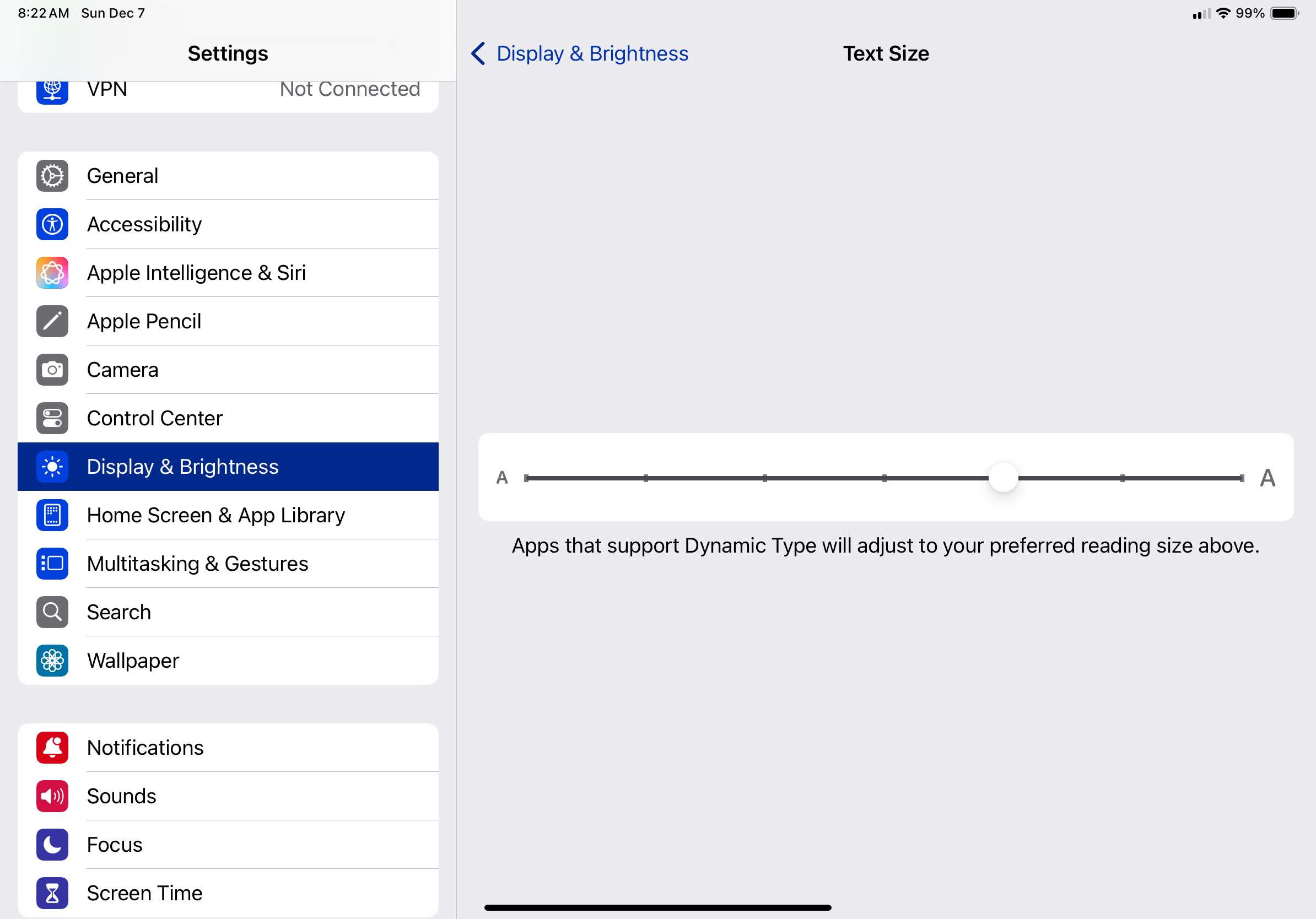Tap the Focus moon icon

52,845
